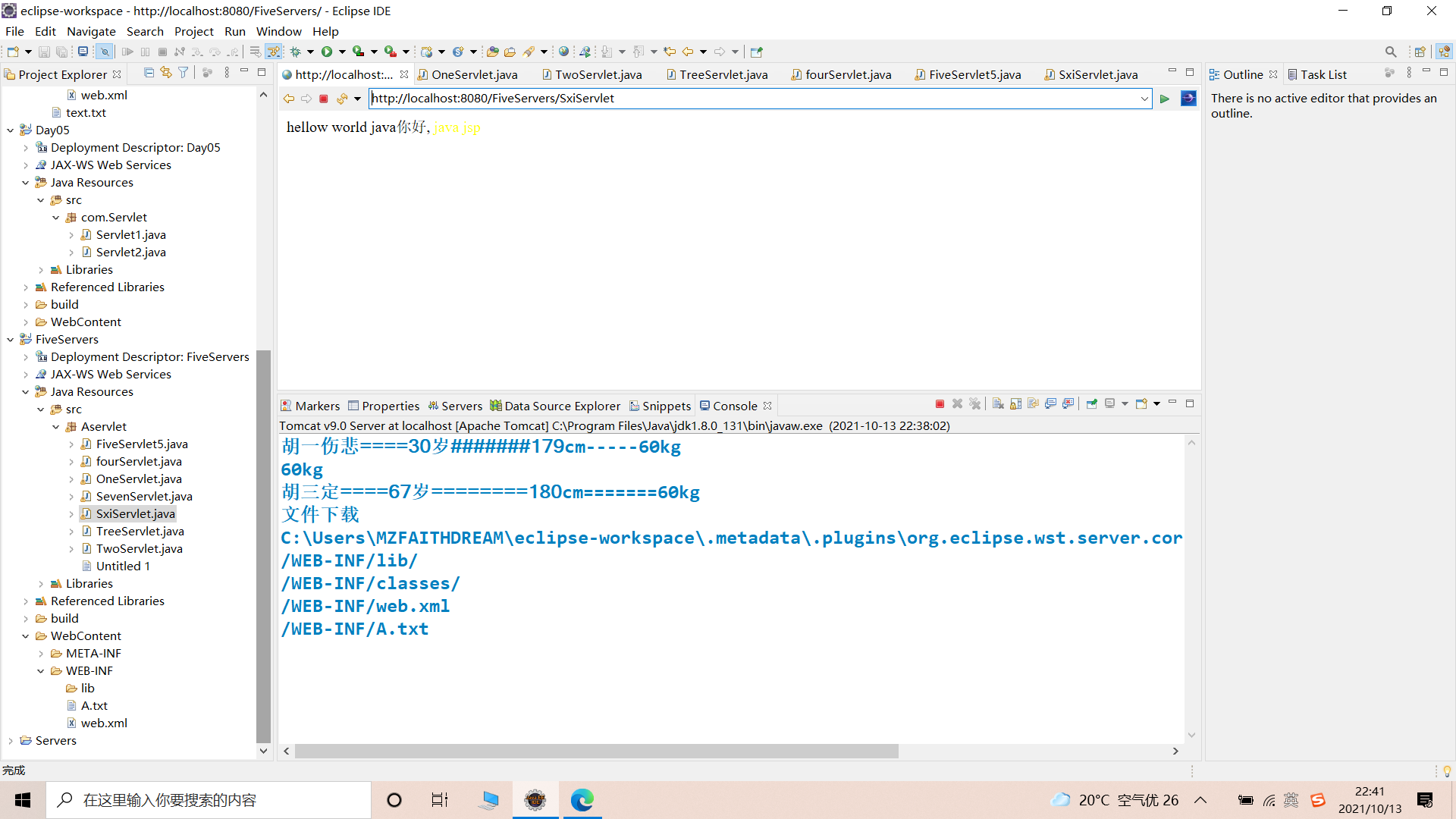Click the console horizontal scrollbar thumb
The height and width of the screenshot is (819, 1456).
596,752
